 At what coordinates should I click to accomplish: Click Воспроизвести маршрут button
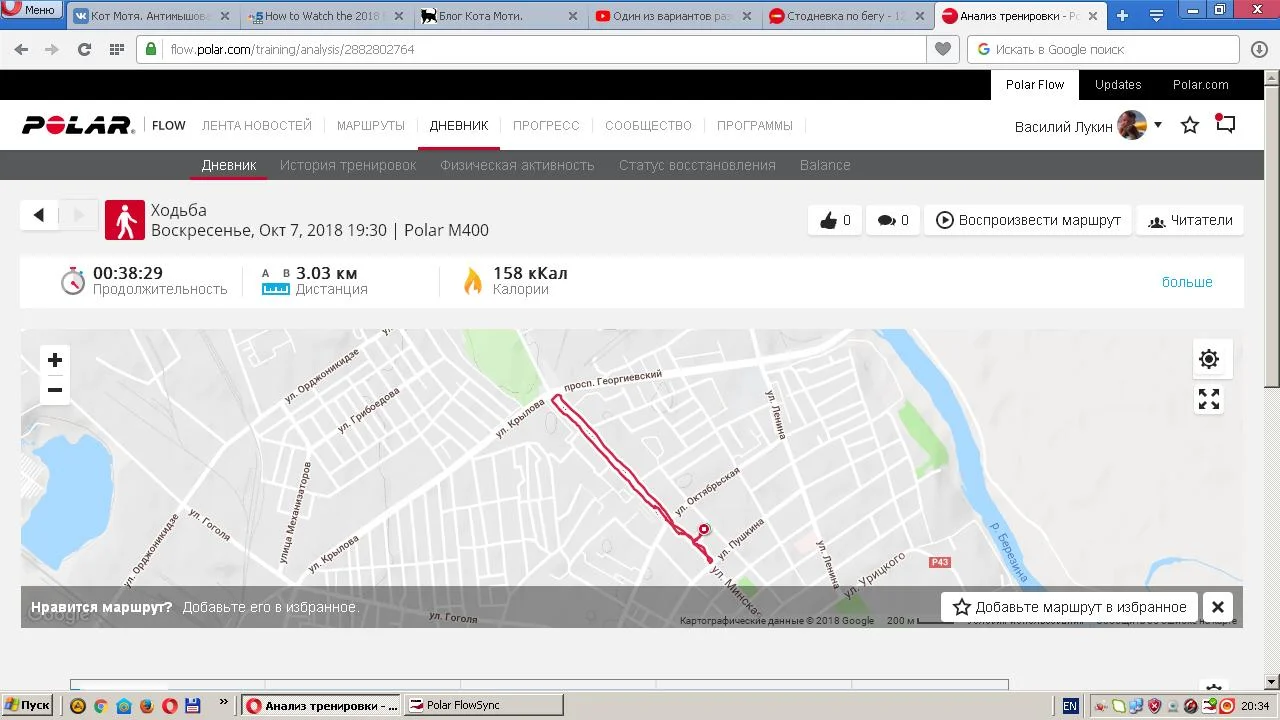coord(1028,220)
